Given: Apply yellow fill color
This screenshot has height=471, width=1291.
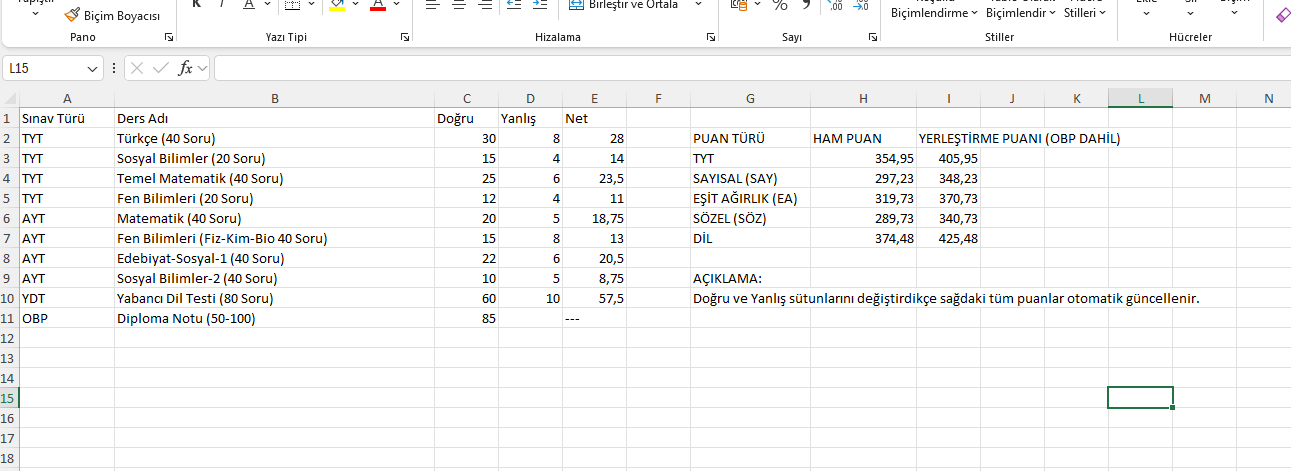Looking at the screenshot, I should 337,5.
